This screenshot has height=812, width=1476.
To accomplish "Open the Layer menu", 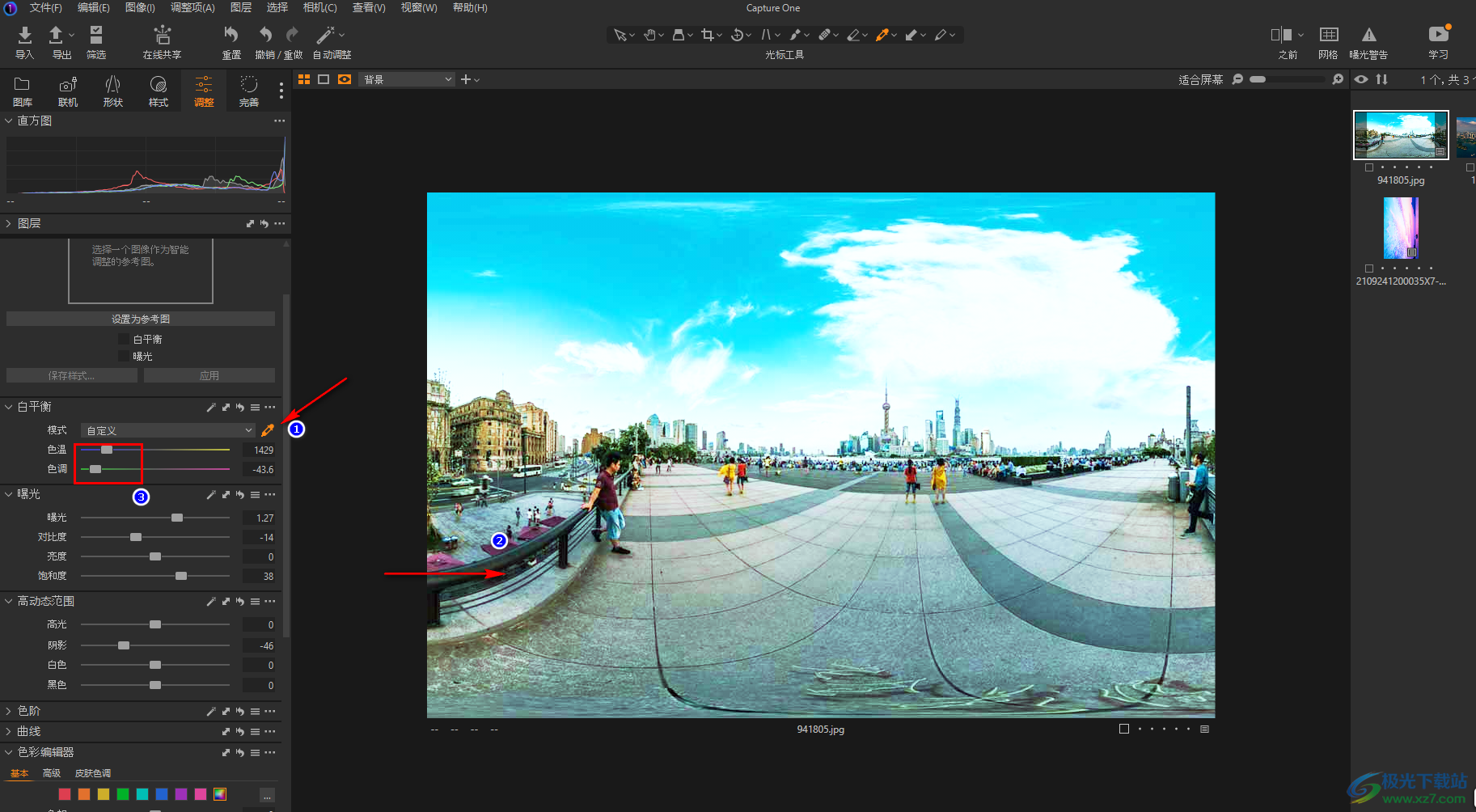I will pos(240,7).
